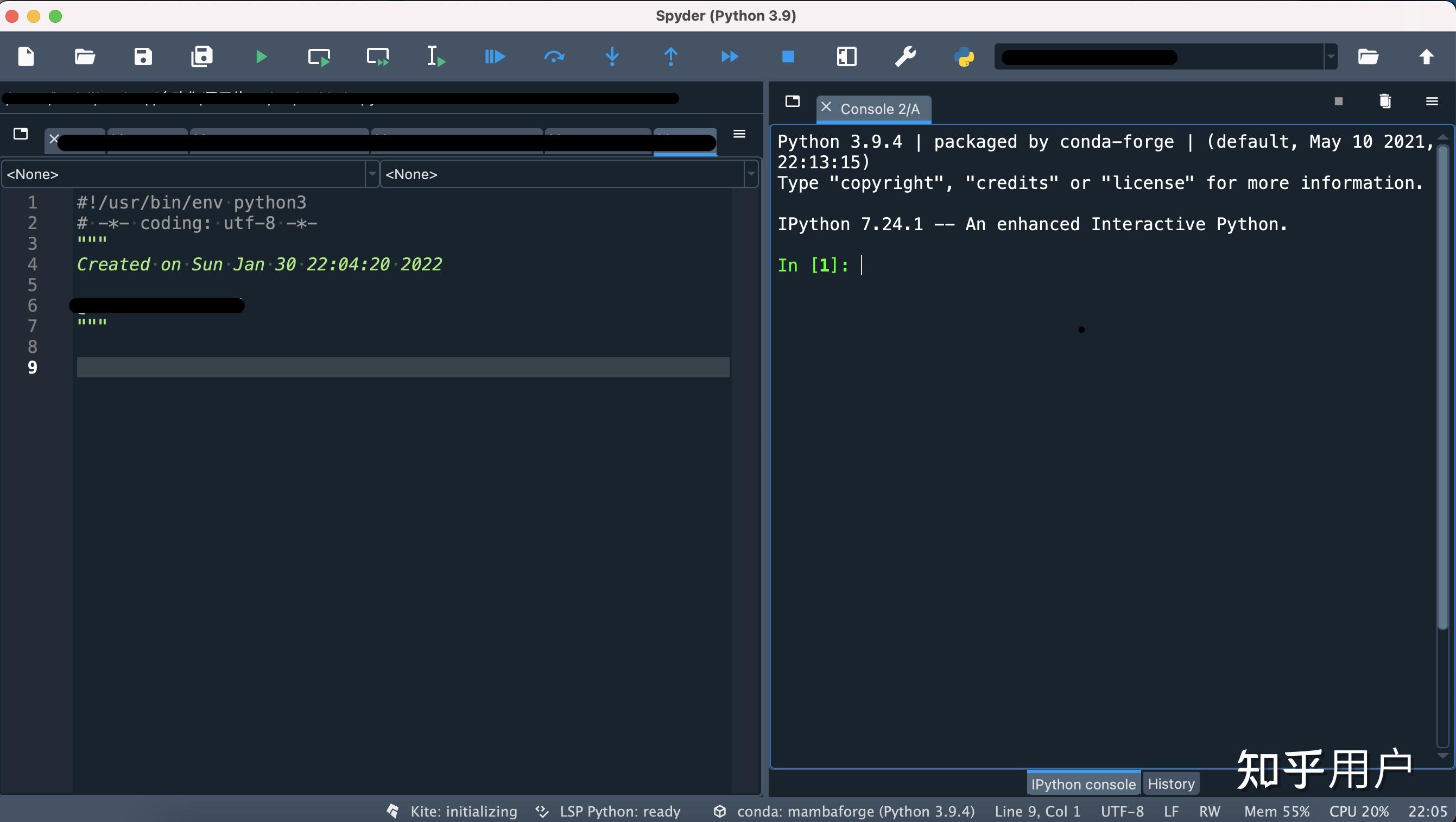Image resolution: width=1456 pixels, height=822 pixels.
Task: Open the left <None> class selector dropdown
Action: [190, 174]
